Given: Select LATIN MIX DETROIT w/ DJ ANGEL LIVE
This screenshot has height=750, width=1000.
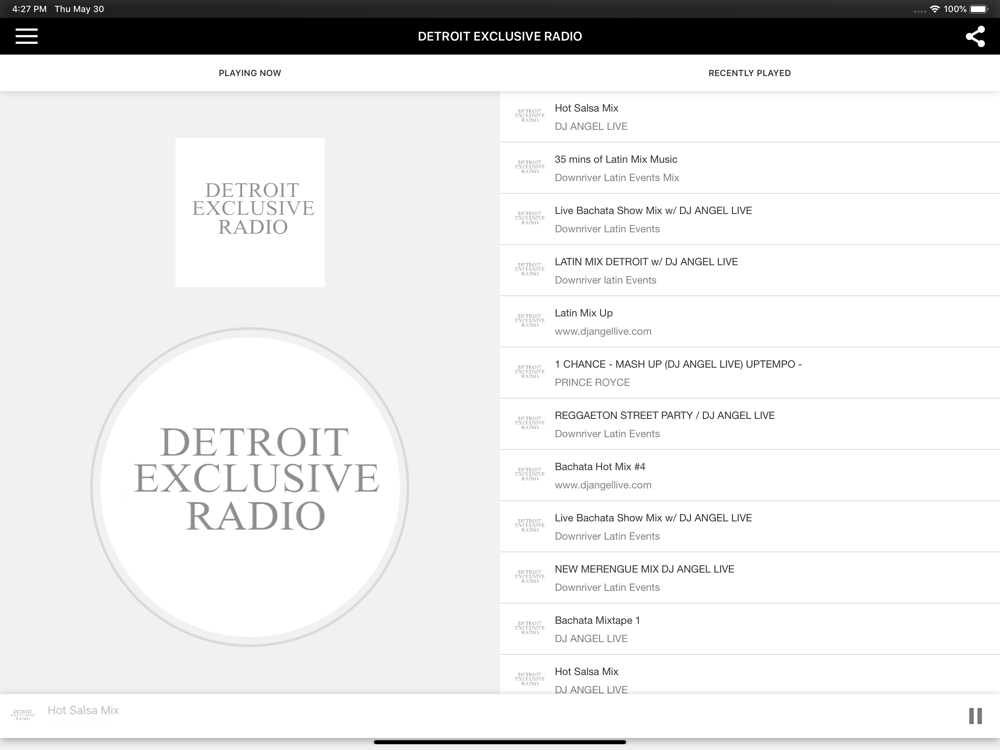Looking at the screenshot, I should tap(750, 270).
